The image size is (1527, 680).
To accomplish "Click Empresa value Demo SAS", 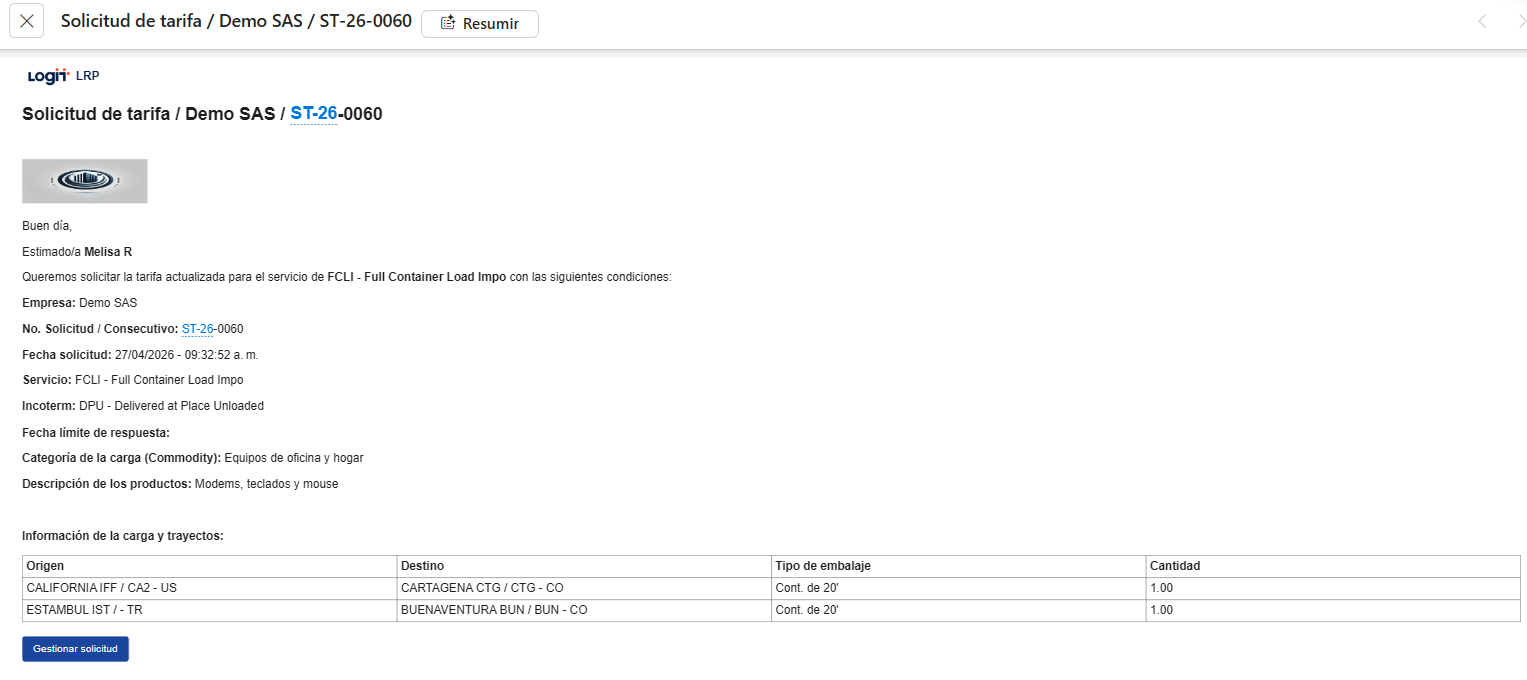I will (x=108, y=303).
